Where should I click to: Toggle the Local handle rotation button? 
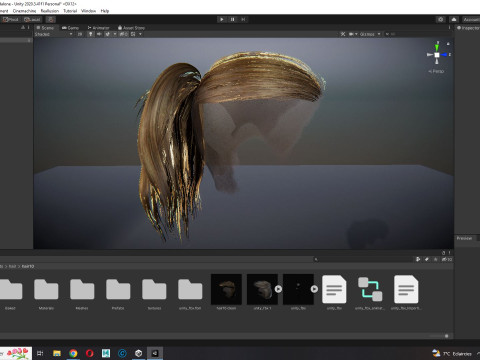pos(32,19)
